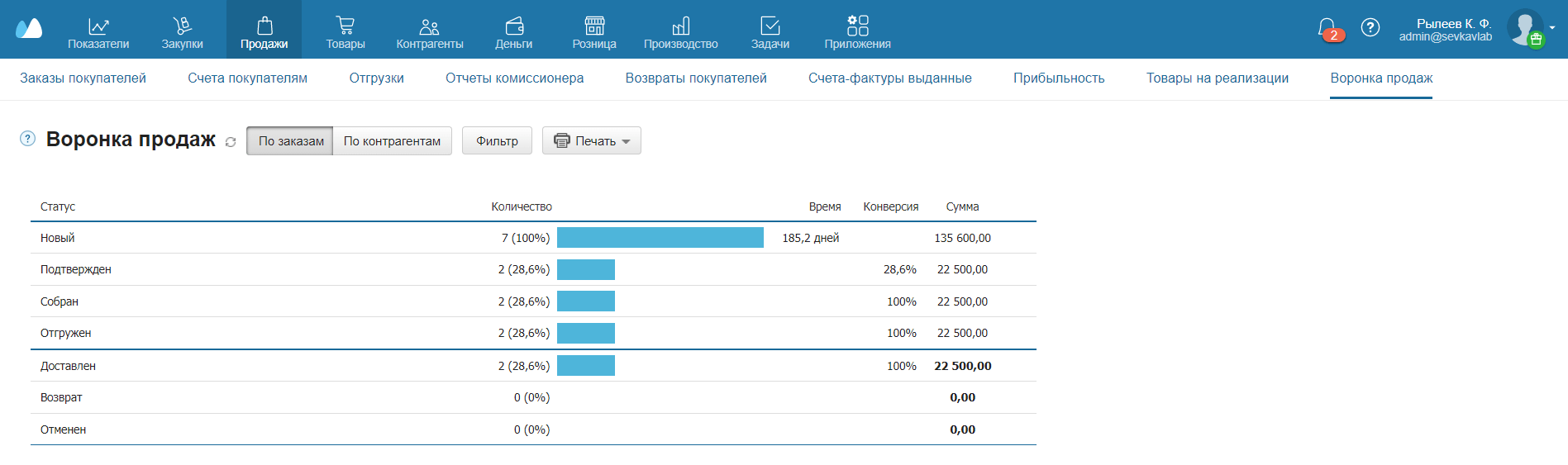This screenshot has width=1568, height=465.
Task: Open the Производство section
Action: point(681,33)
